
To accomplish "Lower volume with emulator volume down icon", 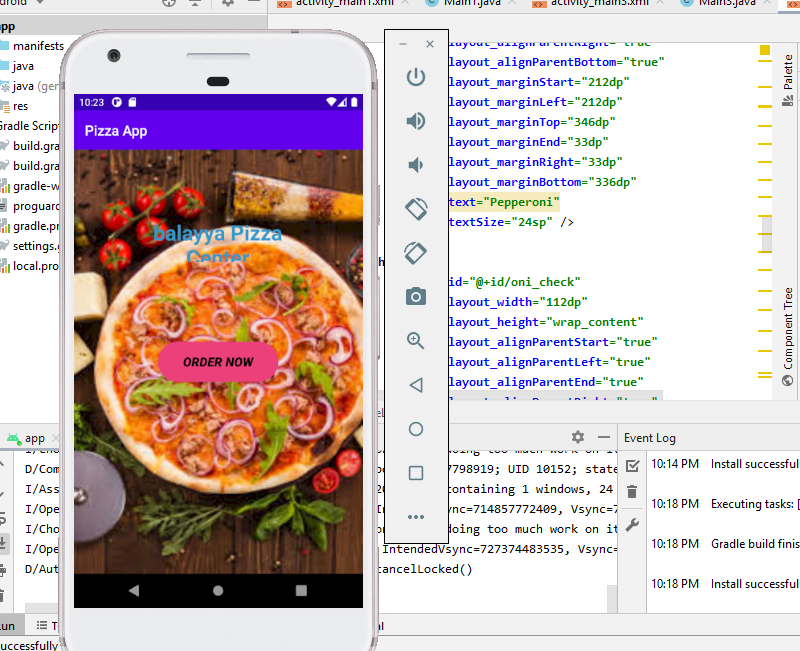I will (416, 165).
